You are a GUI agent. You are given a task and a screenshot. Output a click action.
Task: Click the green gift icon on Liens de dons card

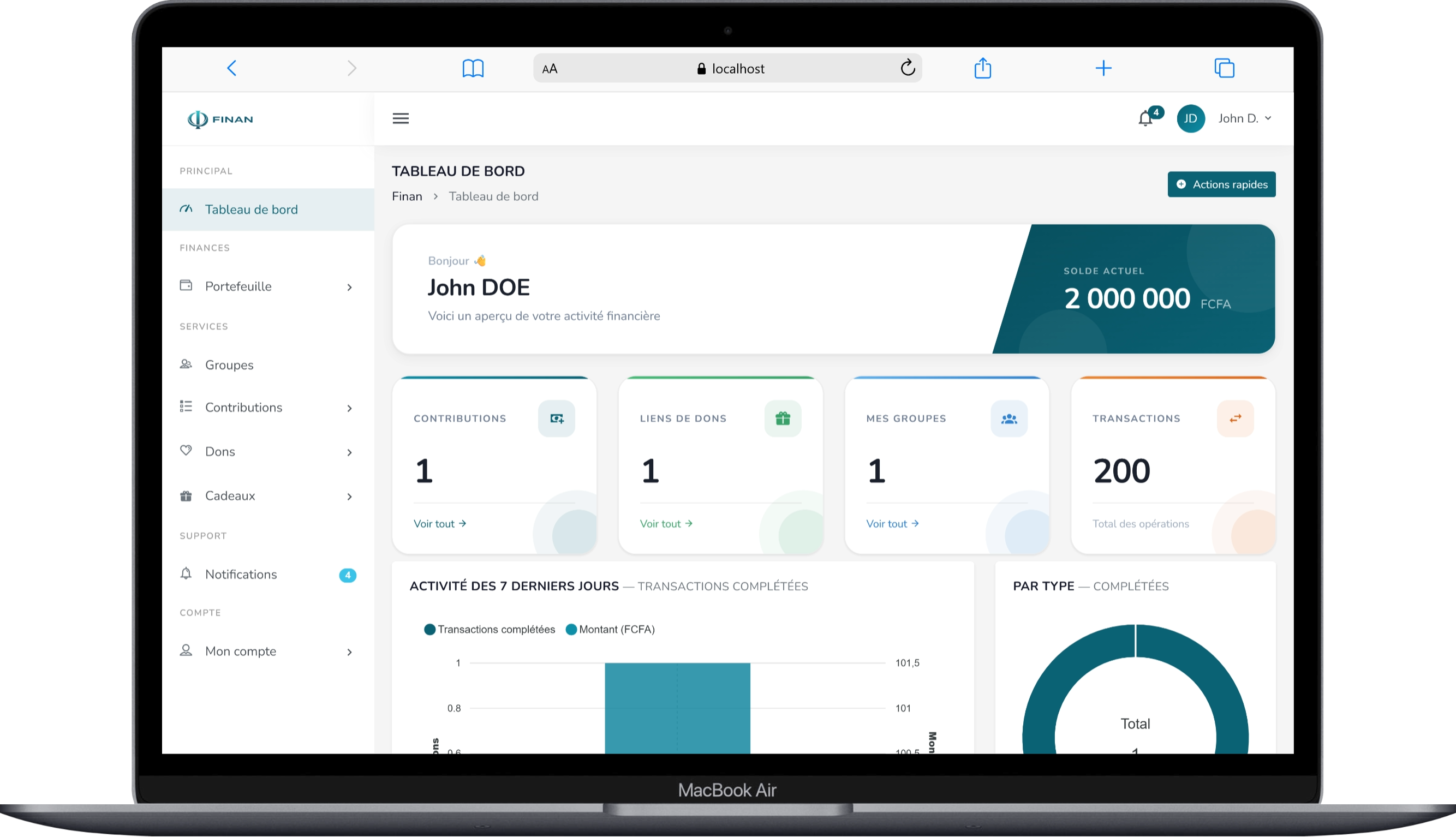click(x=783, y=418)
